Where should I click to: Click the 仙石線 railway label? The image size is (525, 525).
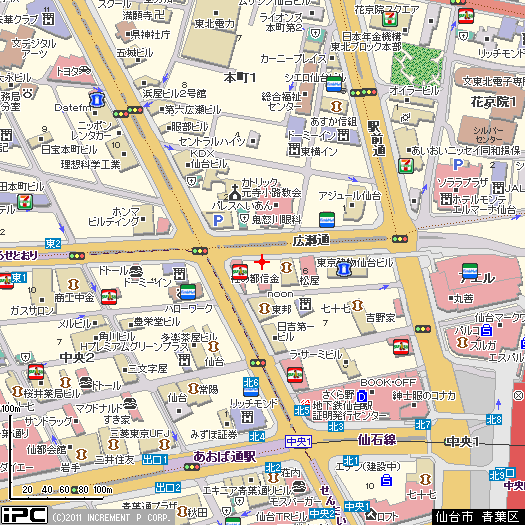[x=376, y=440]
